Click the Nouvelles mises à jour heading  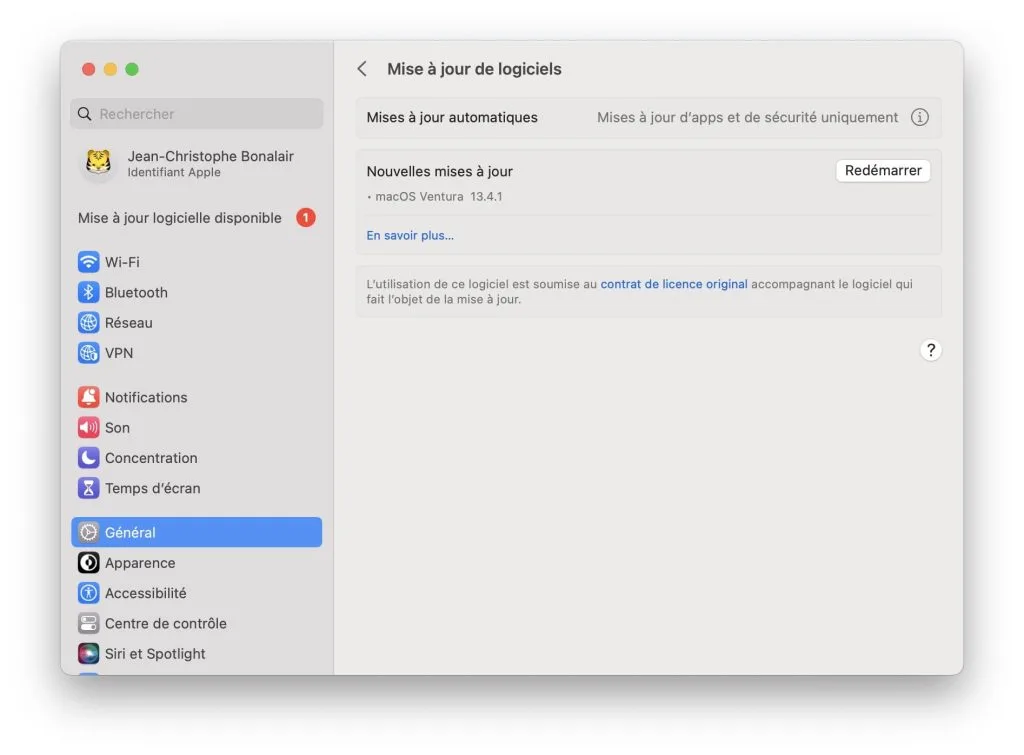click(440, 171)
